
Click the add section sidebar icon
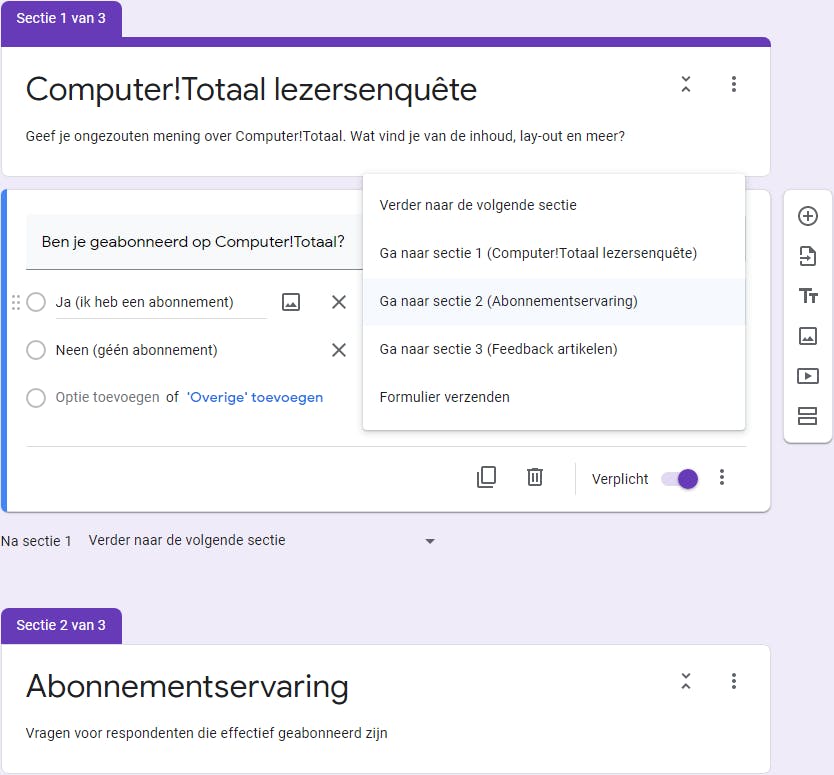coord(807,416)
